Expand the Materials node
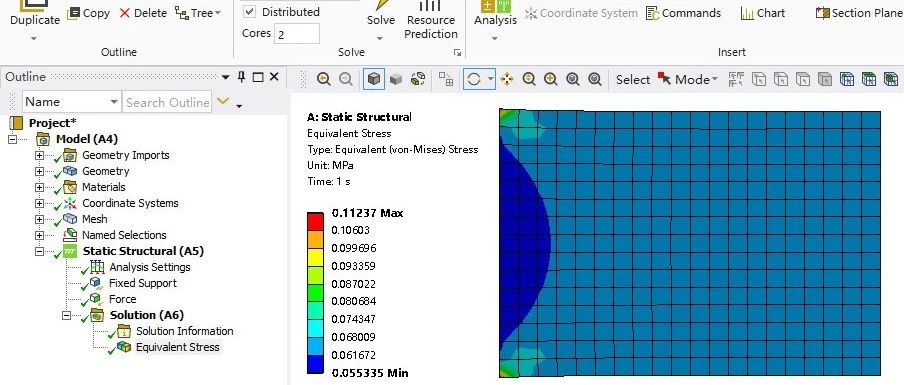 [x=39, y=187]
